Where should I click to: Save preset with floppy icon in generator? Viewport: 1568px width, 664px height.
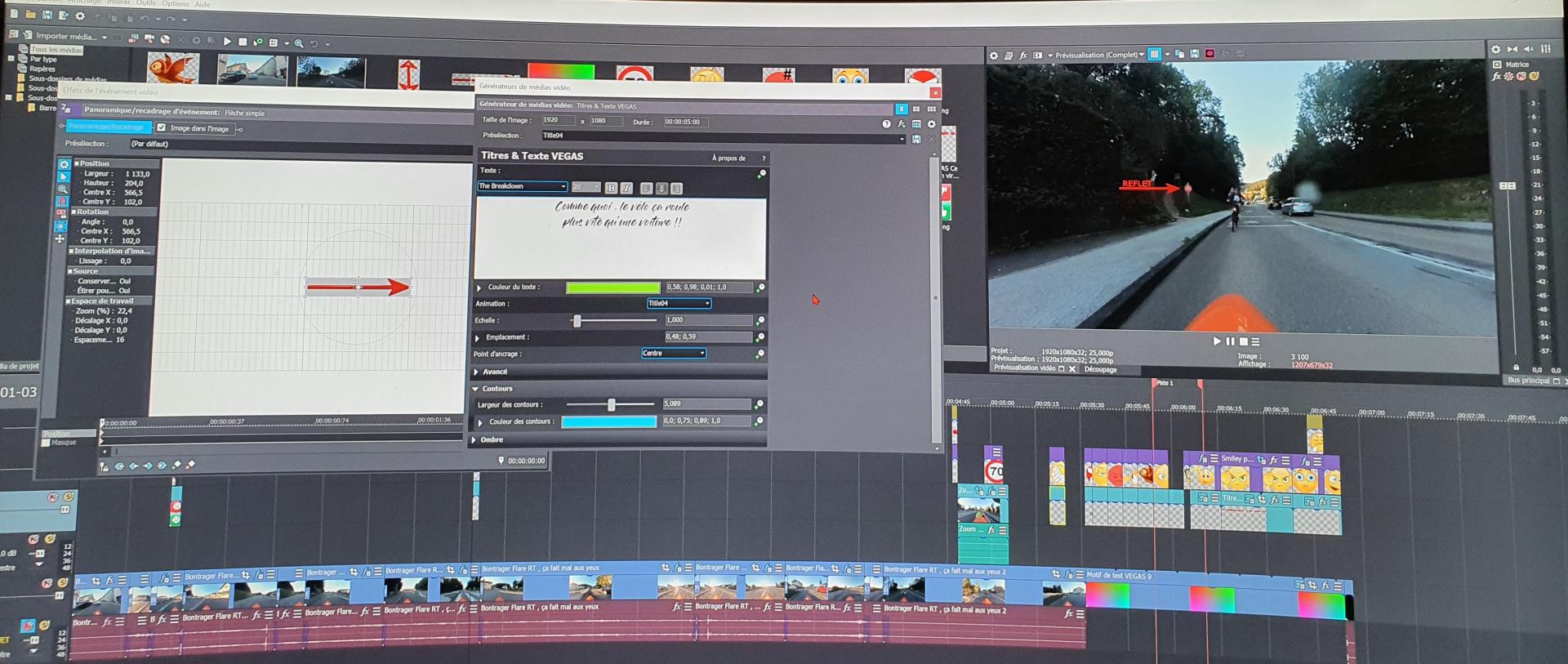[x=916, y=140]
